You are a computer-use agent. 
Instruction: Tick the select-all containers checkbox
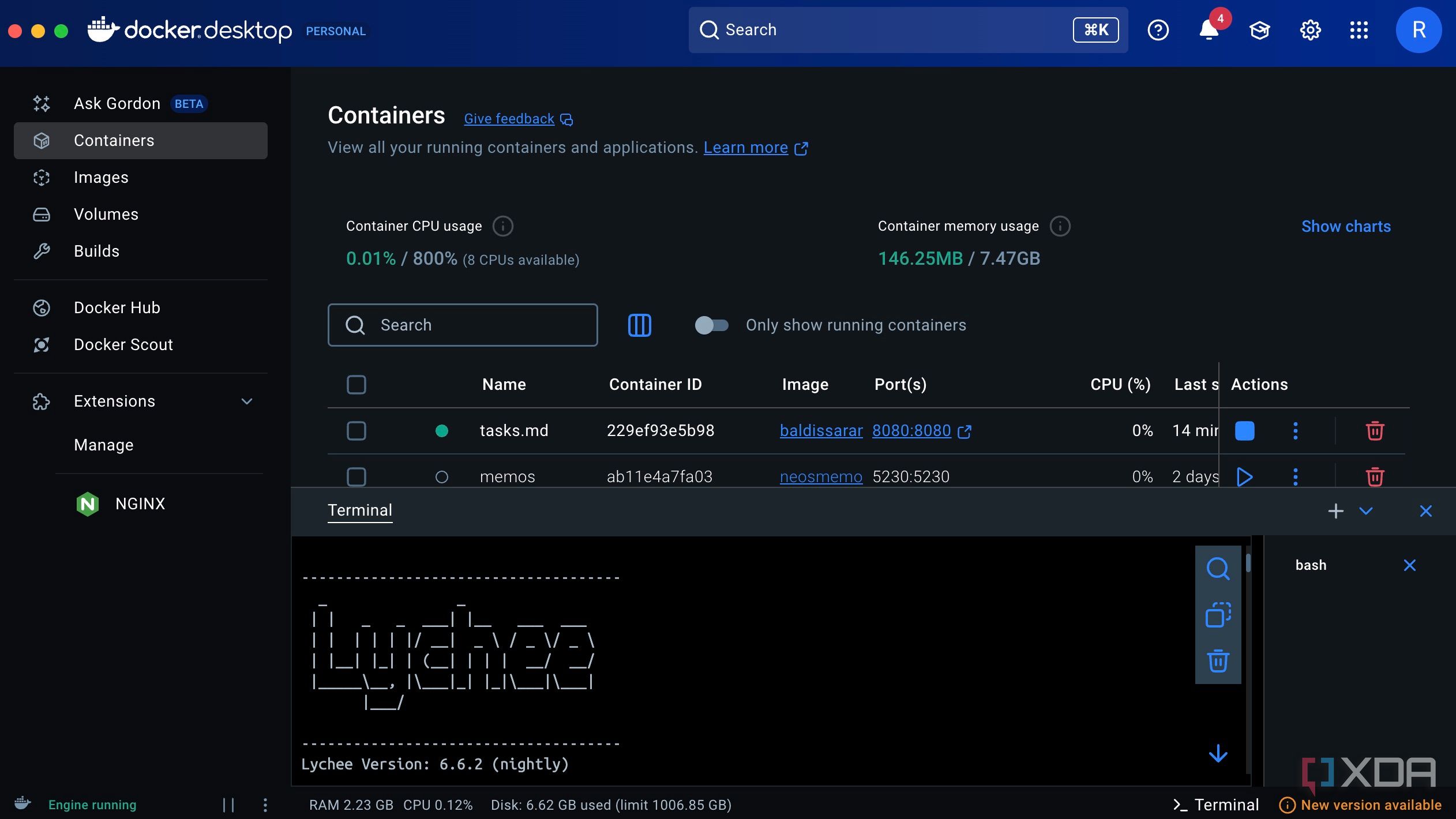[x=356, y=385]
